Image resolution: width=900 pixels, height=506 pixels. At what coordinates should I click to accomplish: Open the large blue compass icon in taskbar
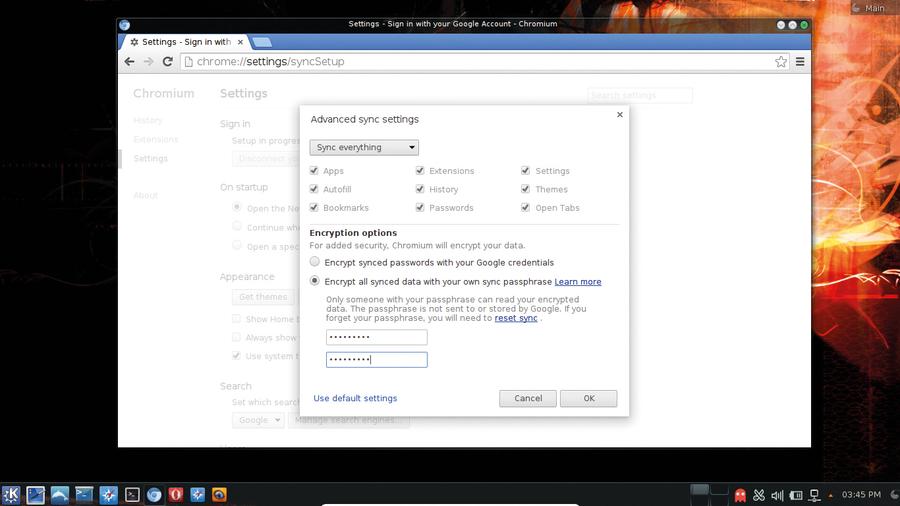point(108,495)
